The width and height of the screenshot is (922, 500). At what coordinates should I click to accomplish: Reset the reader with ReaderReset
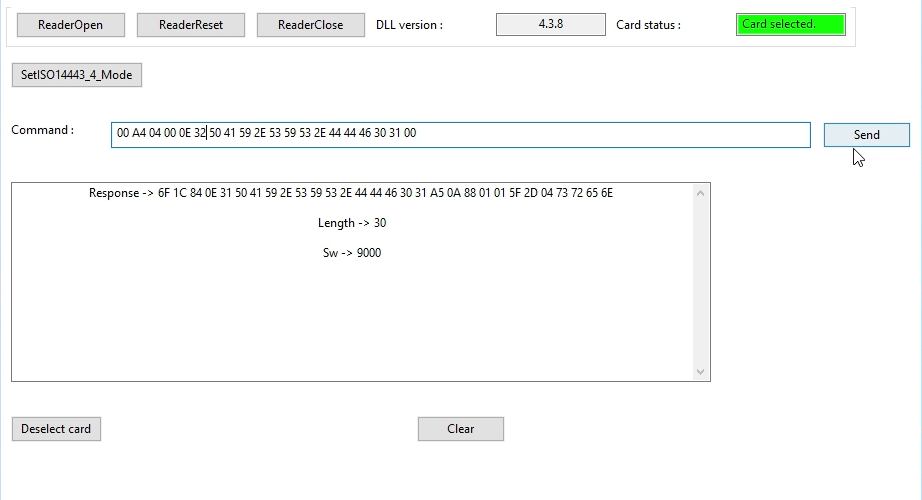click(191, 25)
